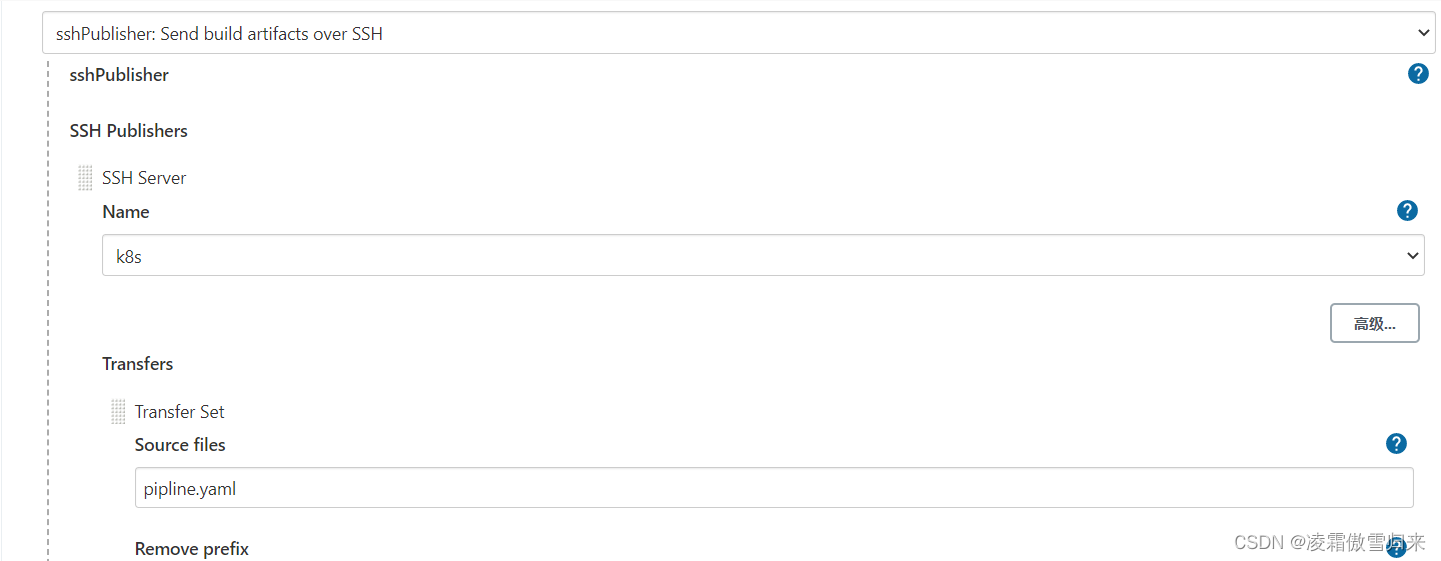
Task: Click the chevron arrow on the k8s dropdown
Action: coord(1412,255)
